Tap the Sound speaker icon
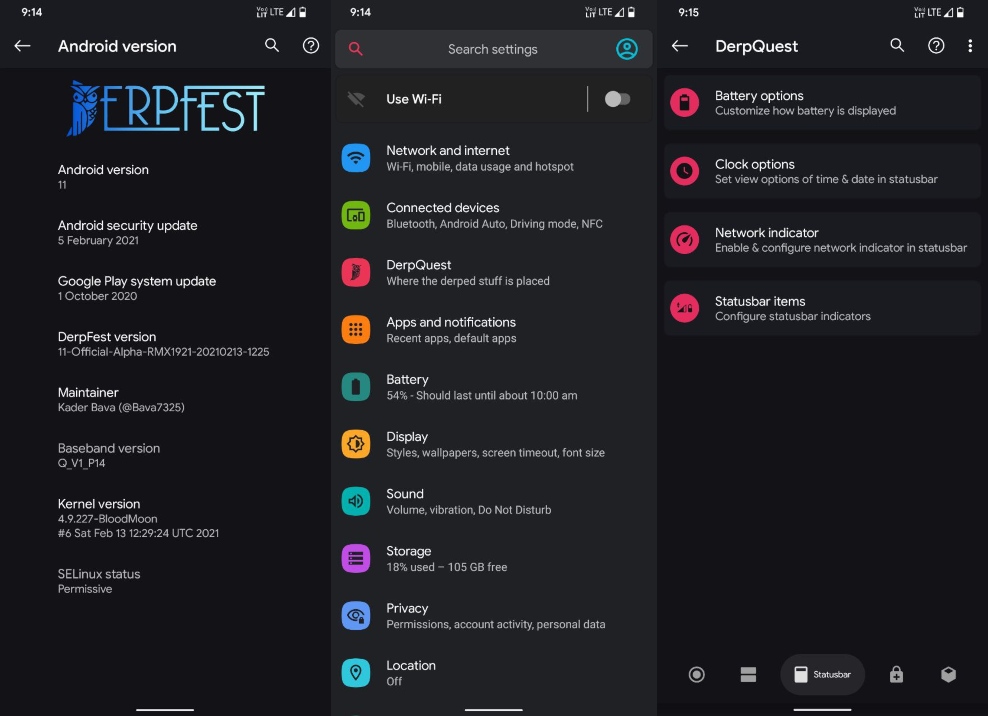Screen dimensions: 988x716 point(356,501)
